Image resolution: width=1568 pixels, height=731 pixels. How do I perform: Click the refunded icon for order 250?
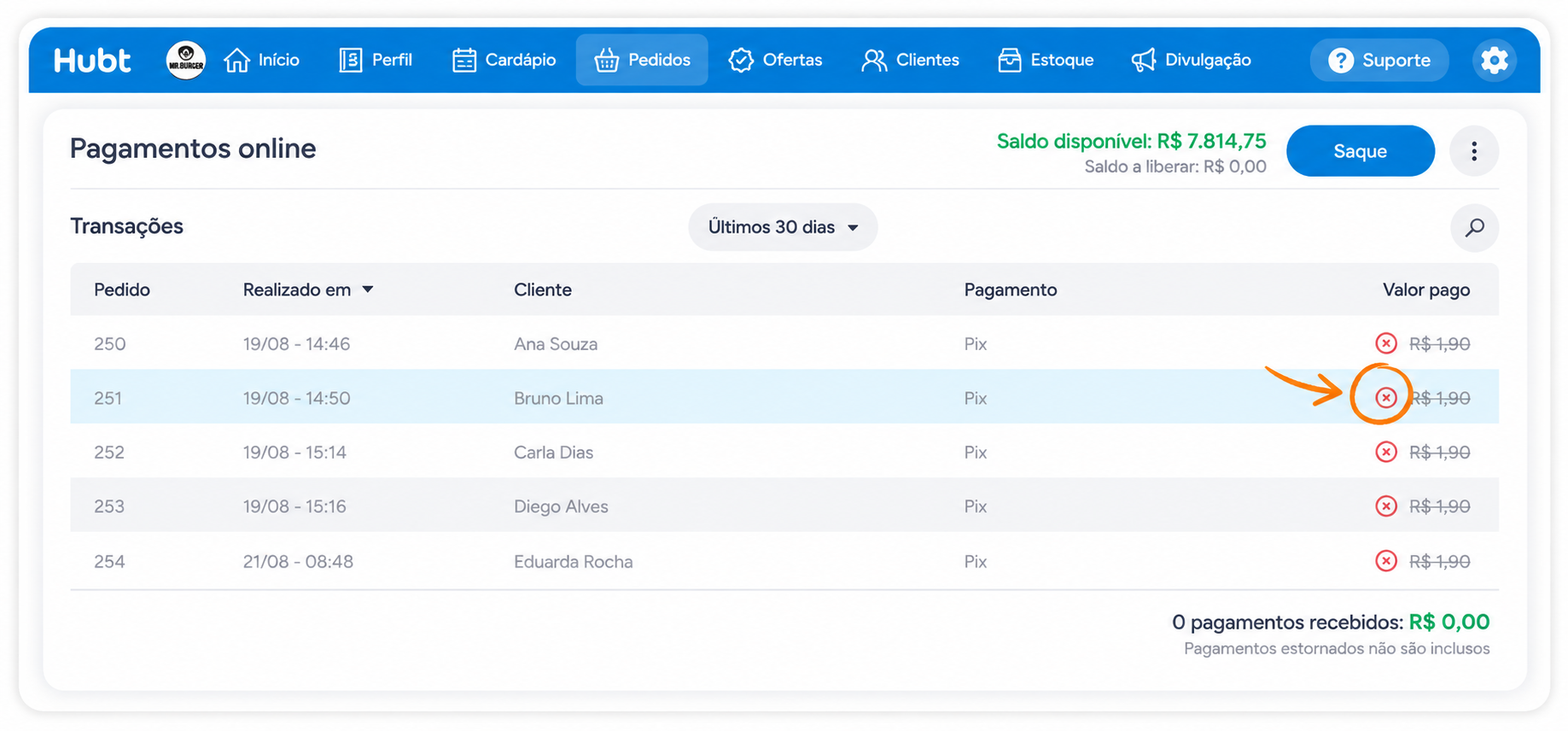[x=1386, y=343]
